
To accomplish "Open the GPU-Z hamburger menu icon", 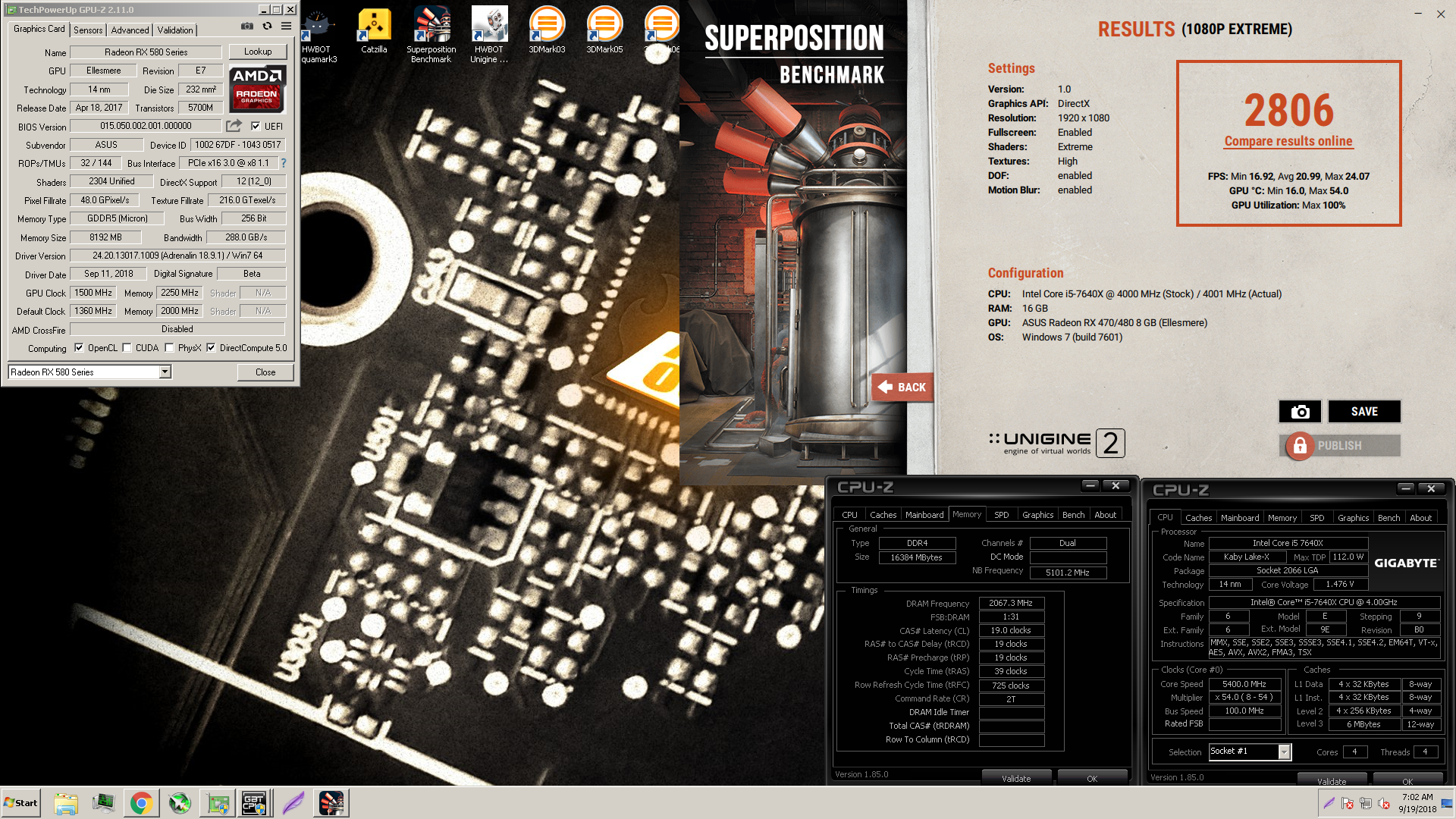I will click(286, 26).
